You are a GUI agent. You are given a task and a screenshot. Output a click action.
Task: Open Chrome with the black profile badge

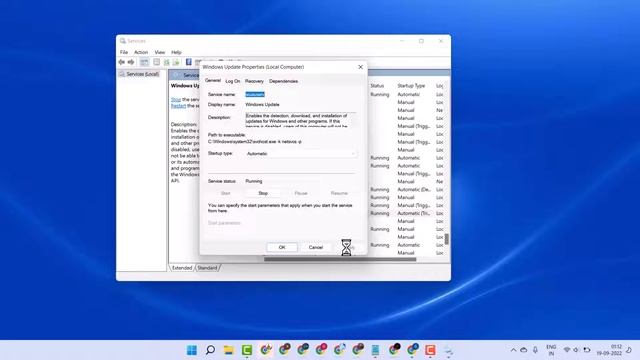click(394, 350)
